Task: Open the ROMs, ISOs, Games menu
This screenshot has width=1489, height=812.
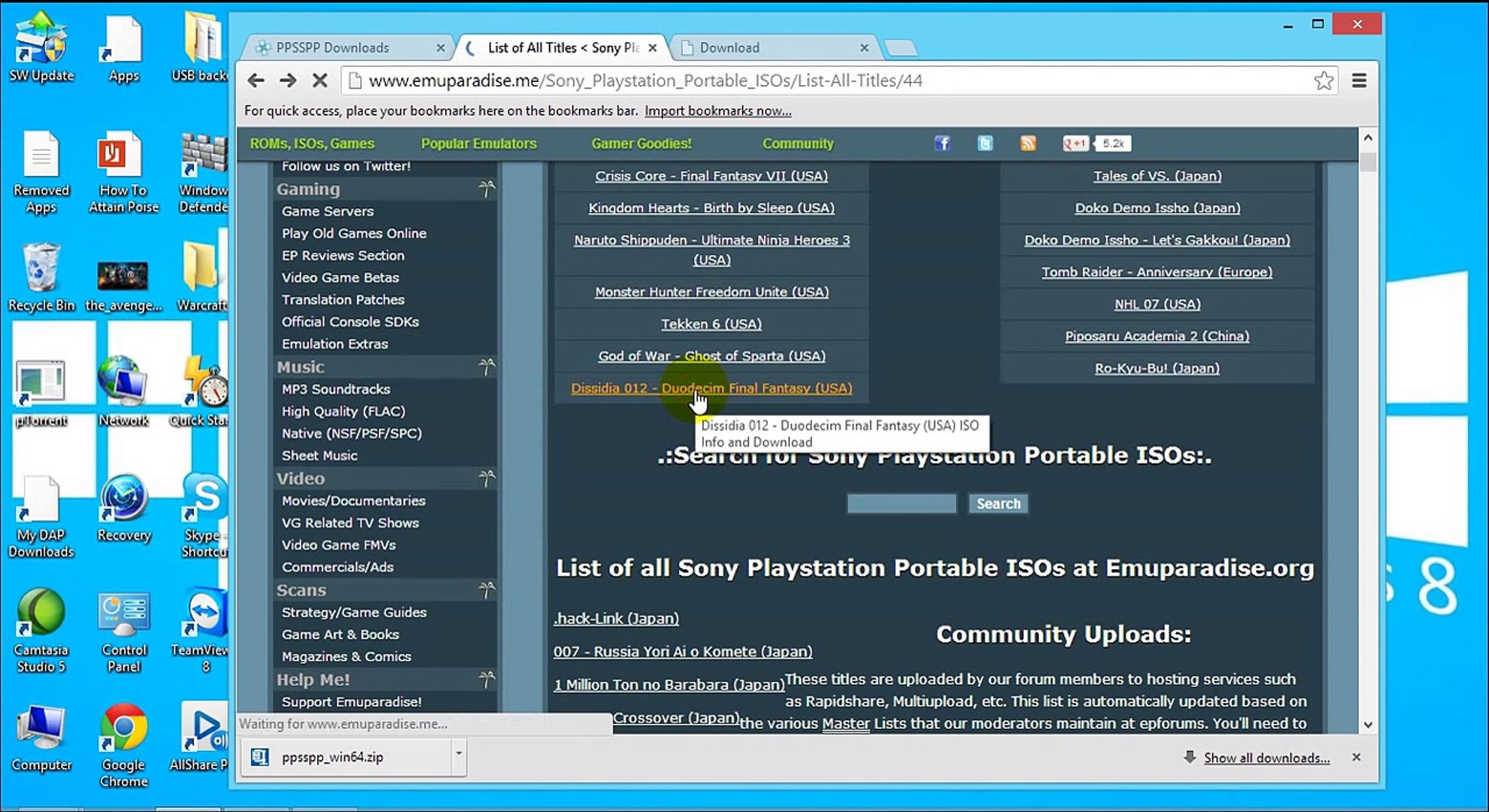Action: (x=312, y=144)
